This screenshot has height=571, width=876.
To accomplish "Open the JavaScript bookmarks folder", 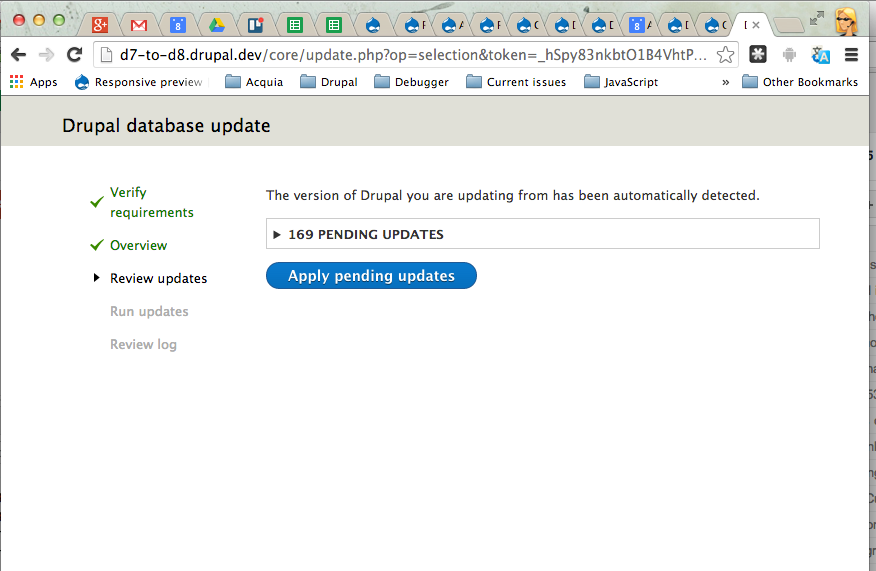I will pyautogui.click(x=621, y=82).
